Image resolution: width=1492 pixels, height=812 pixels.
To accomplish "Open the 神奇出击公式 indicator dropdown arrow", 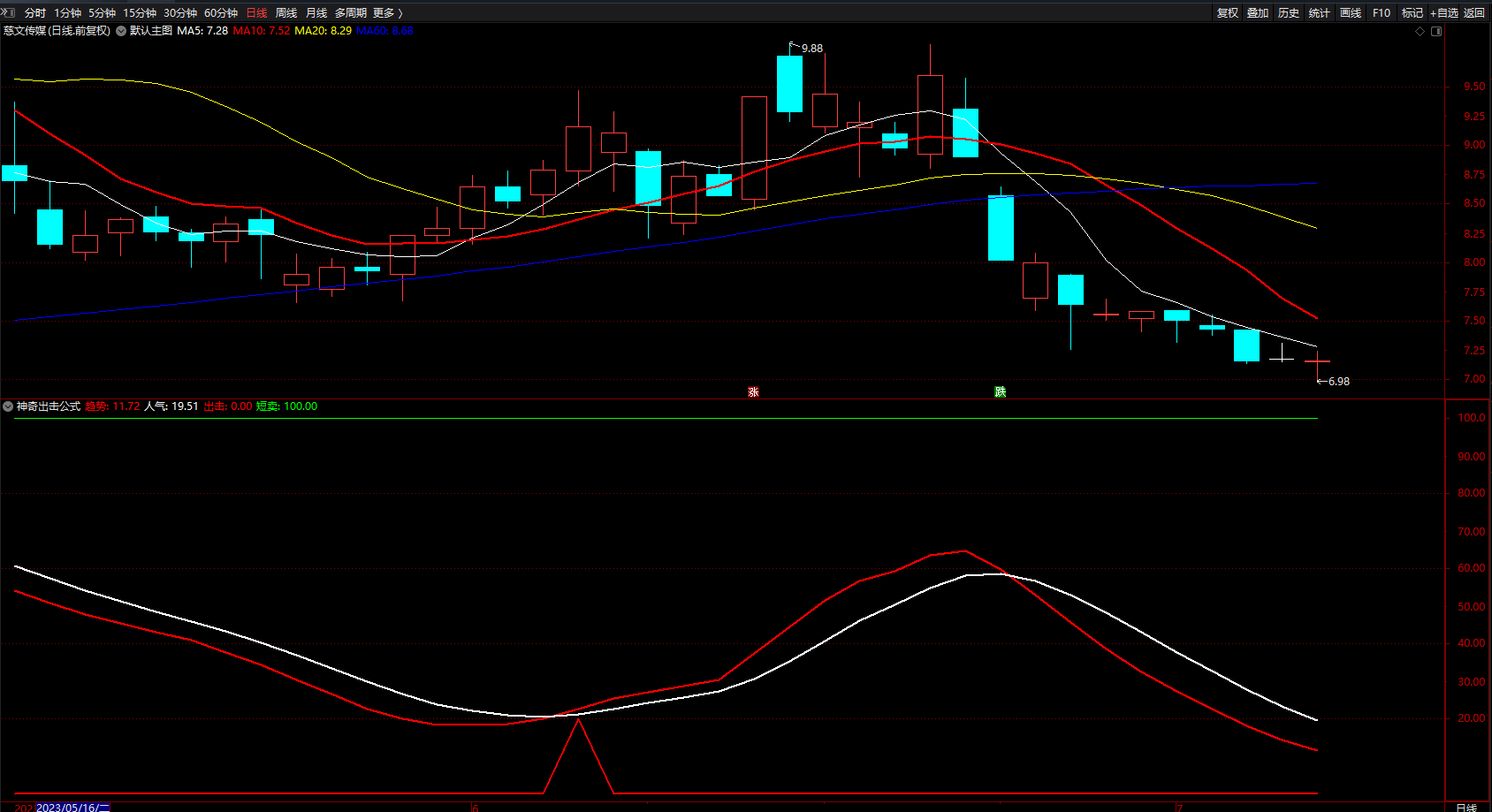I will pos(8,406).
